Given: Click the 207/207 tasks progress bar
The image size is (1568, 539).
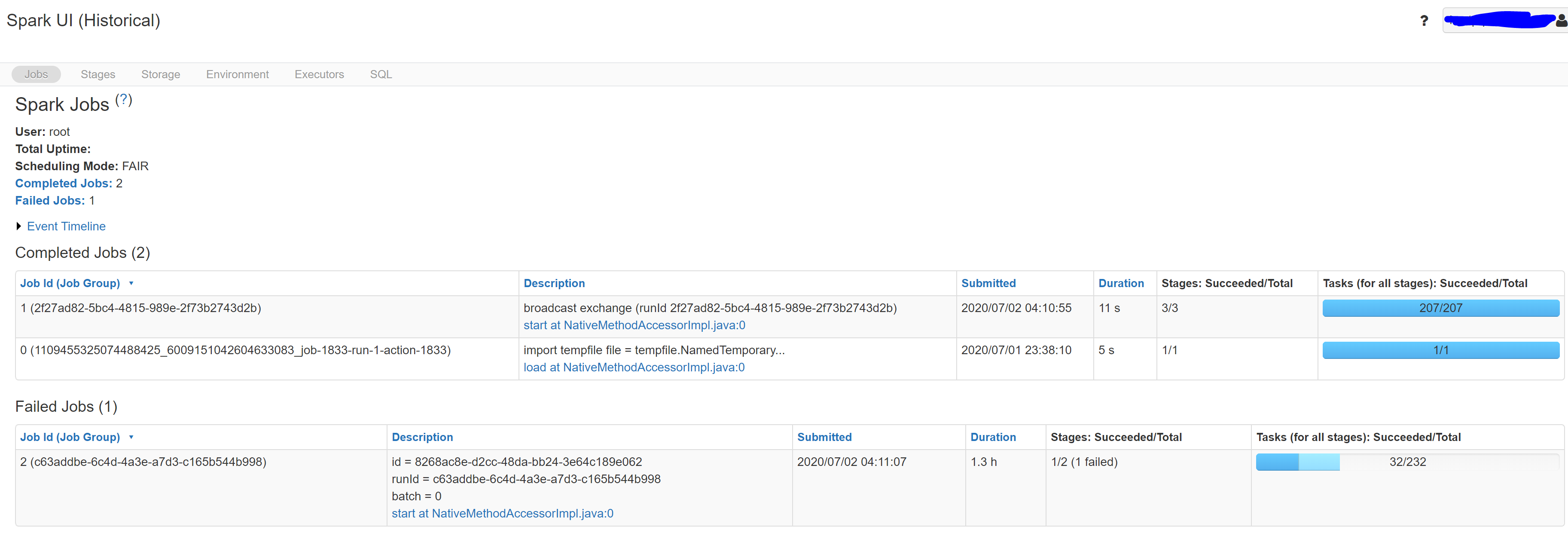Looking at the screenshot, I should click(1440, 308).
